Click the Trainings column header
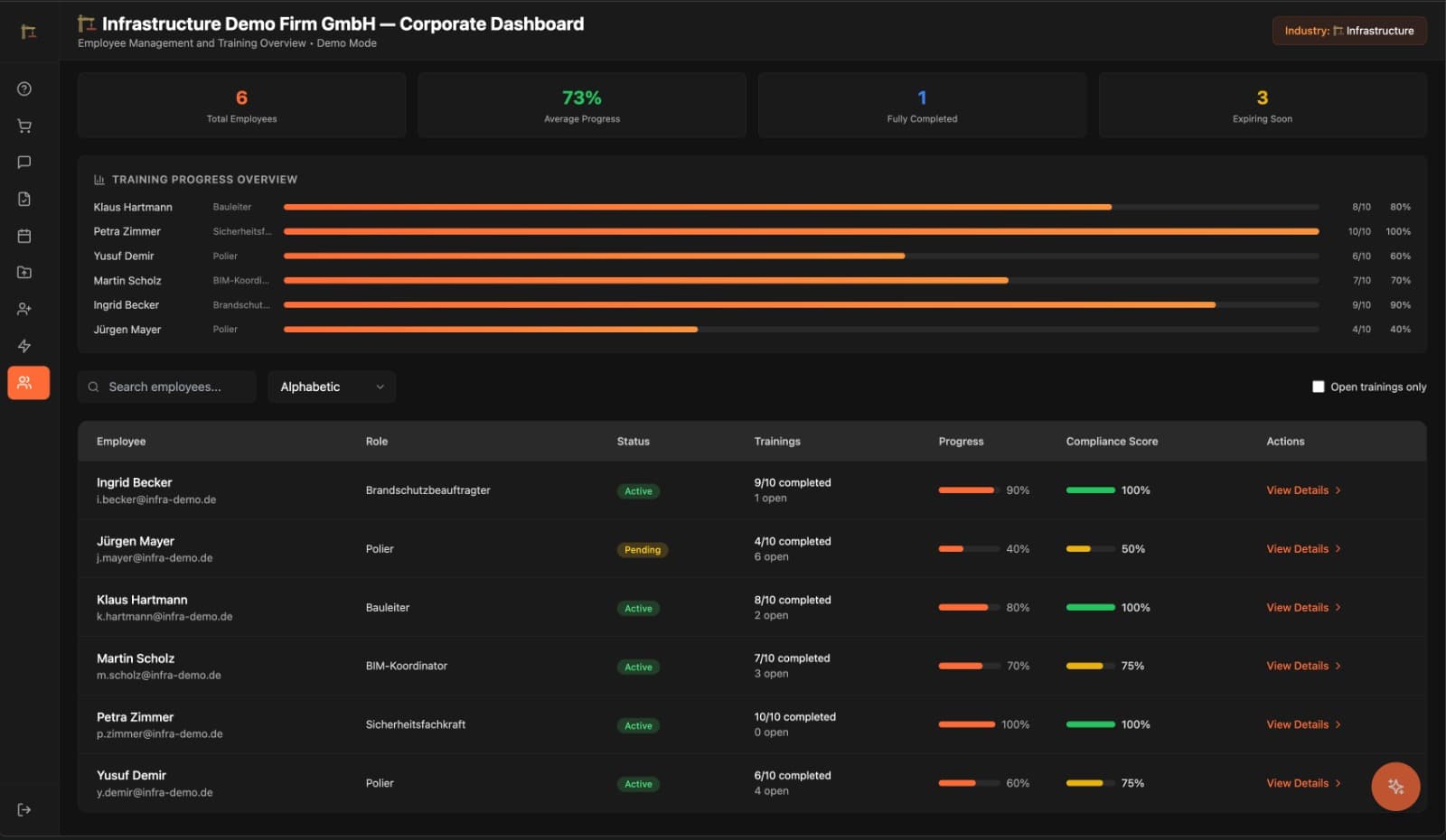Screen dimensions: 1446x840 pos(777,442)
